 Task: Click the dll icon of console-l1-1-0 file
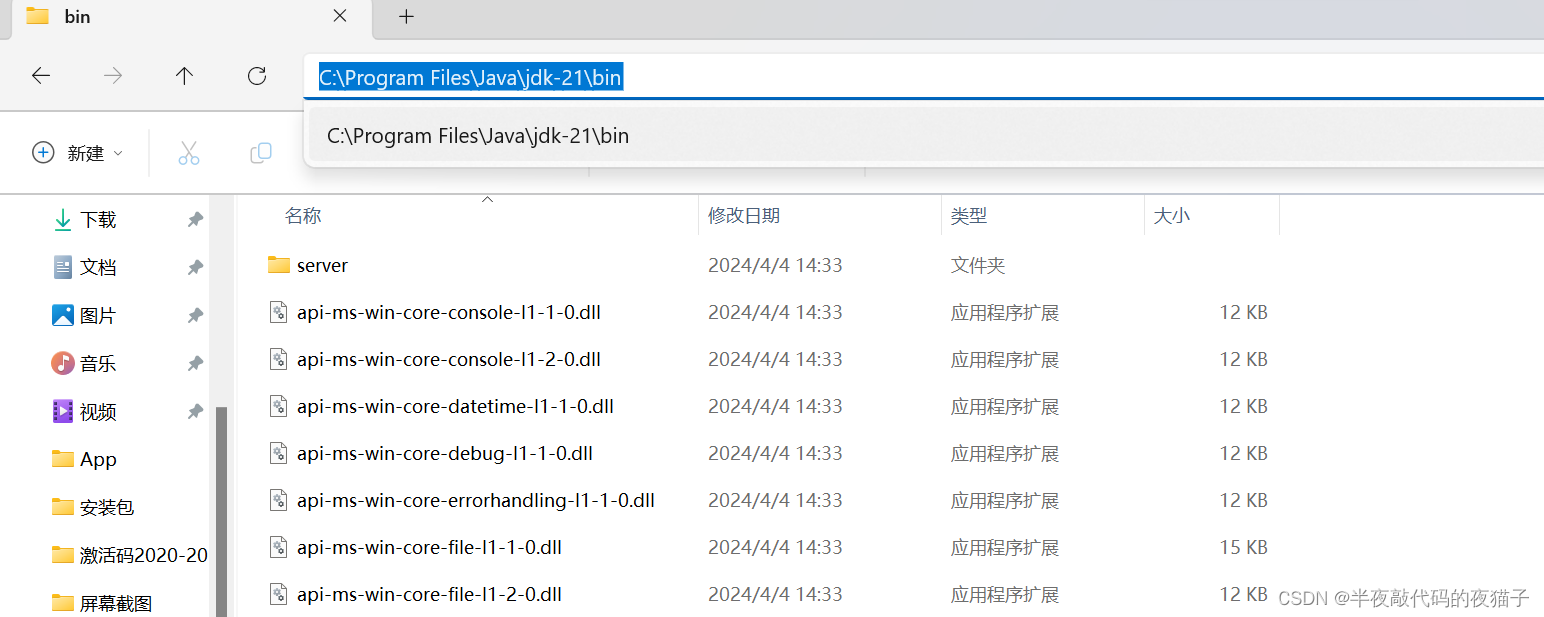point(279,312)
